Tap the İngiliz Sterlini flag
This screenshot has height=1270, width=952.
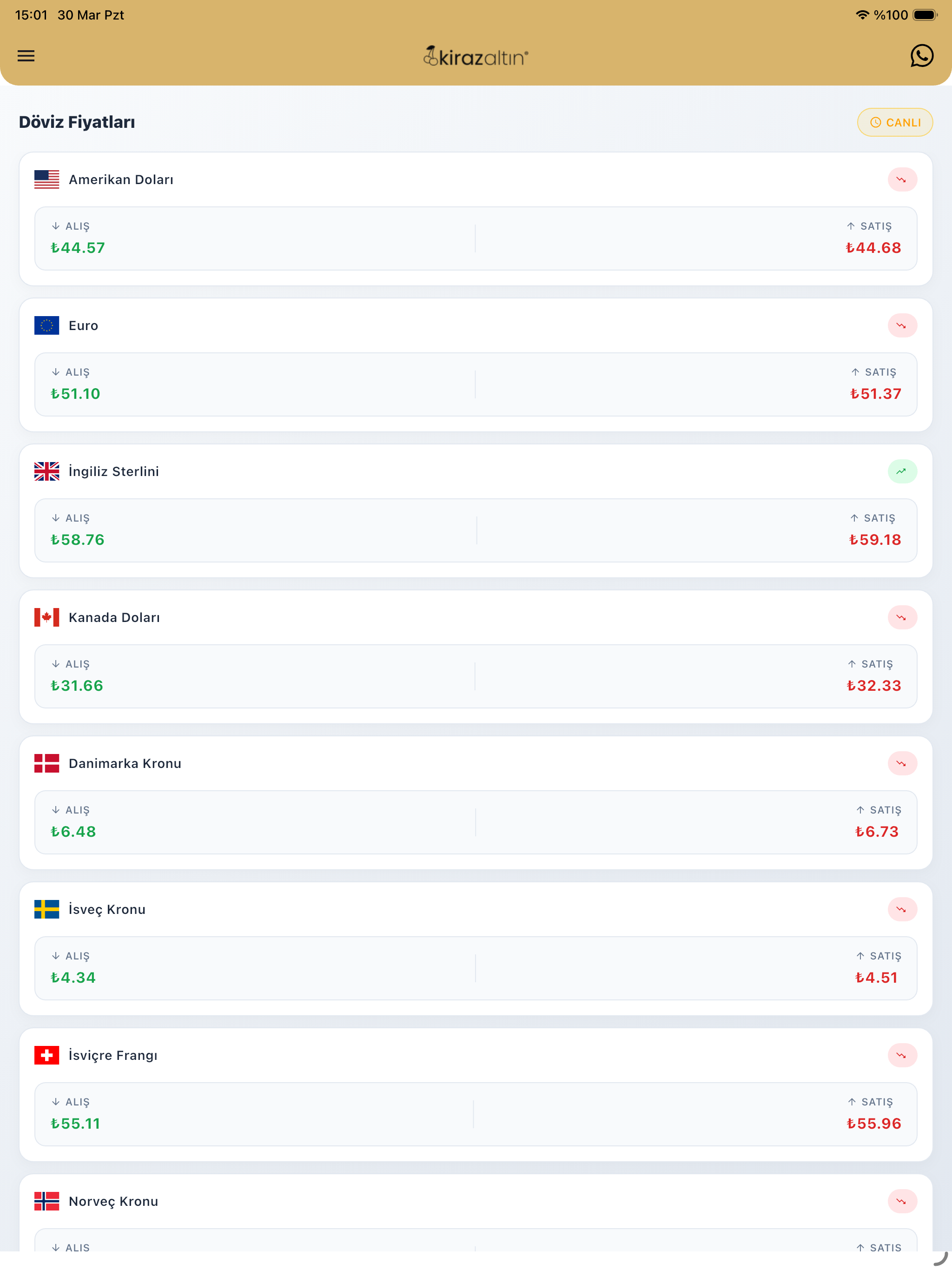tap(46, 471)
